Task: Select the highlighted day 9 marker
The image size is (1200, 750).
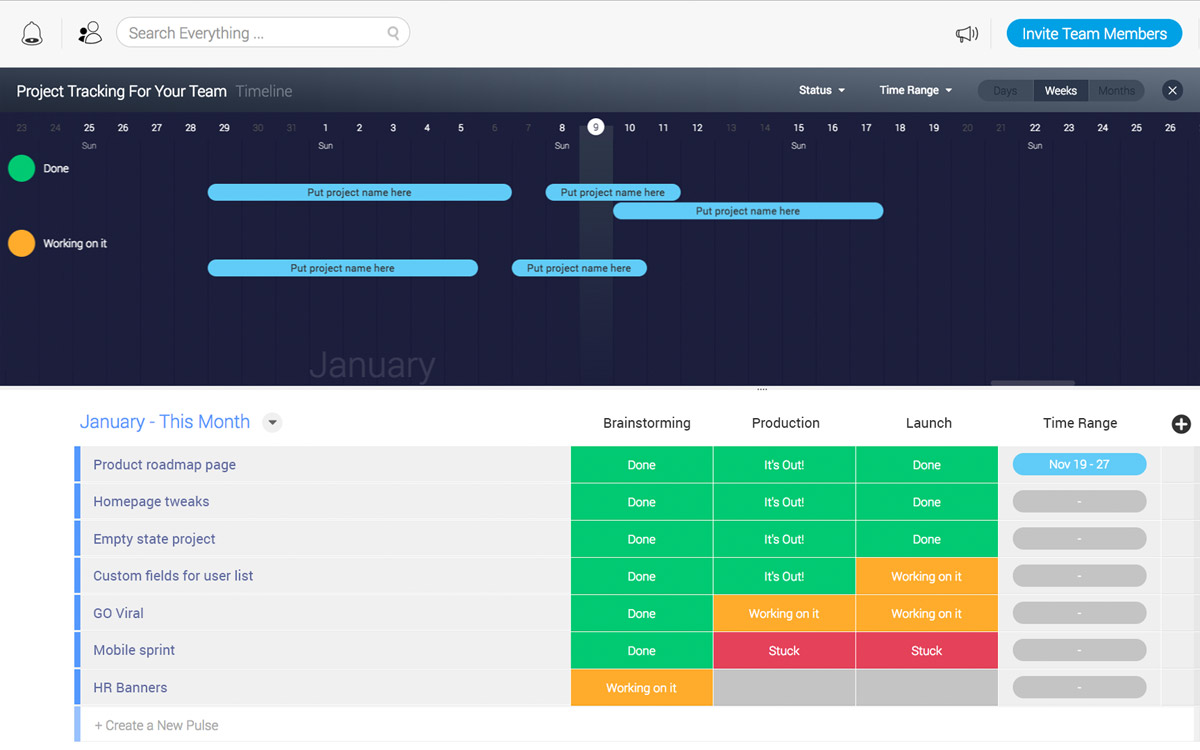Action: coord(596,127)
